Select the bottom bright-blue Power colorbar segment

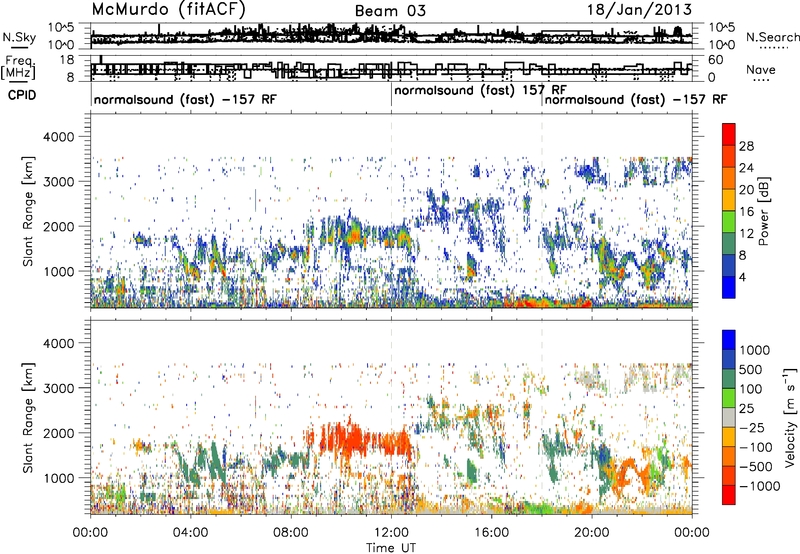(729, 287)
